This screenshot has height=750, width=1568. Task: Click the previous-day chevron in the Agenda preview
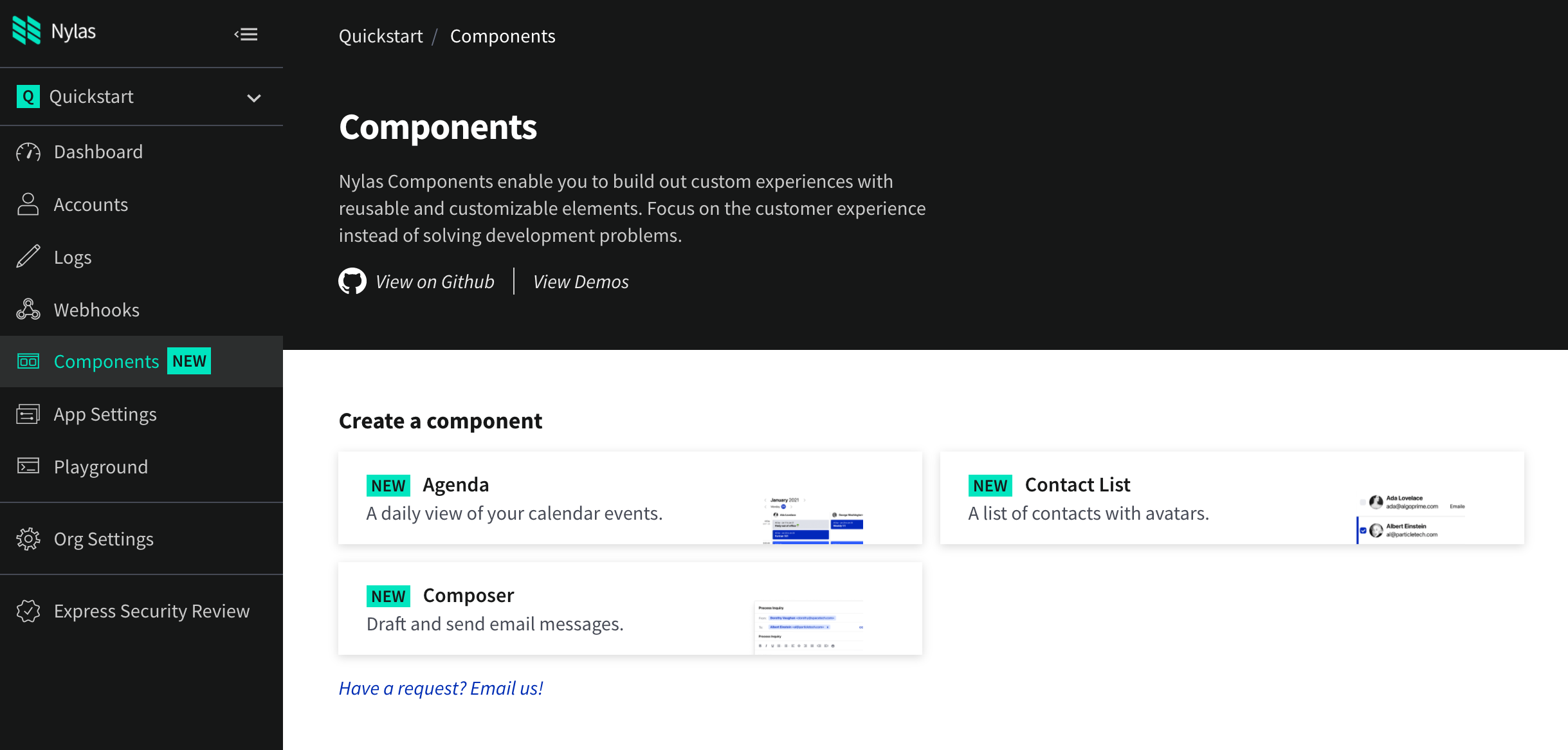tap(765, 507)
